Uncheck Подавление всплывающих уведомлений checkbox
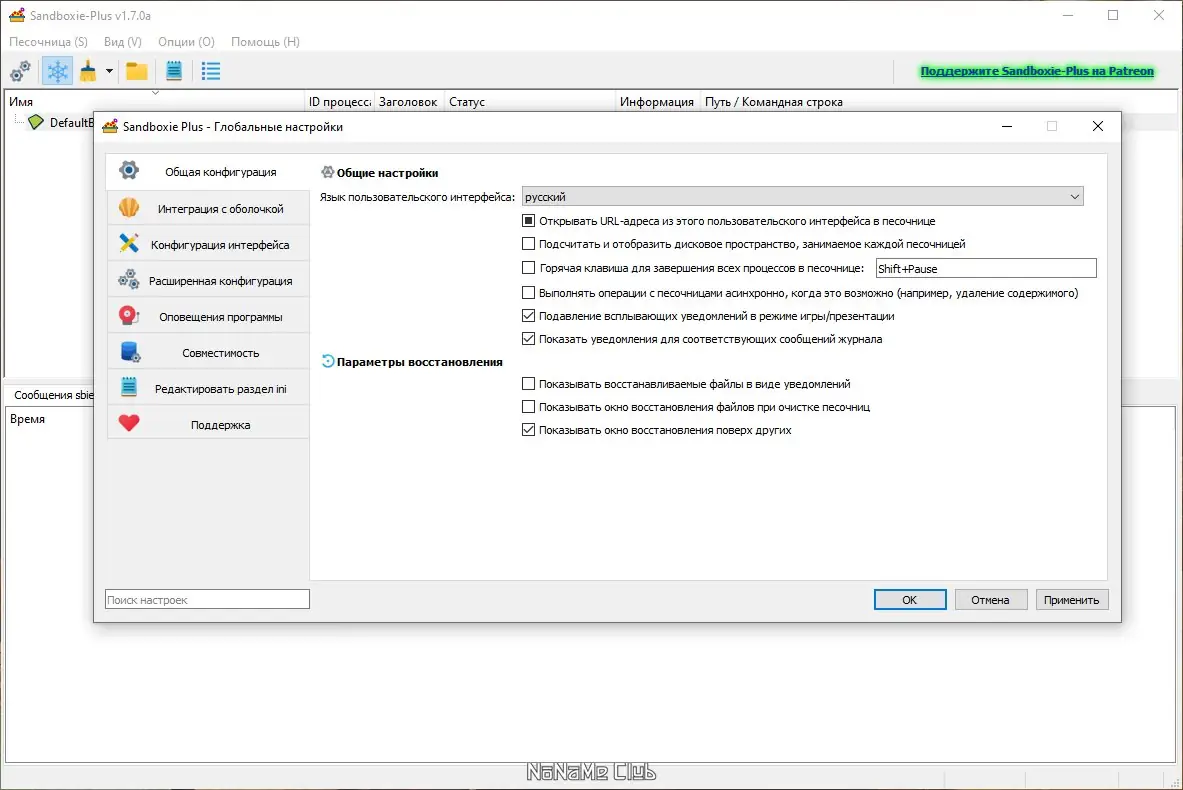Viewport: 1183px width, 790px height. pyautogui.click(x=528, y=315)
